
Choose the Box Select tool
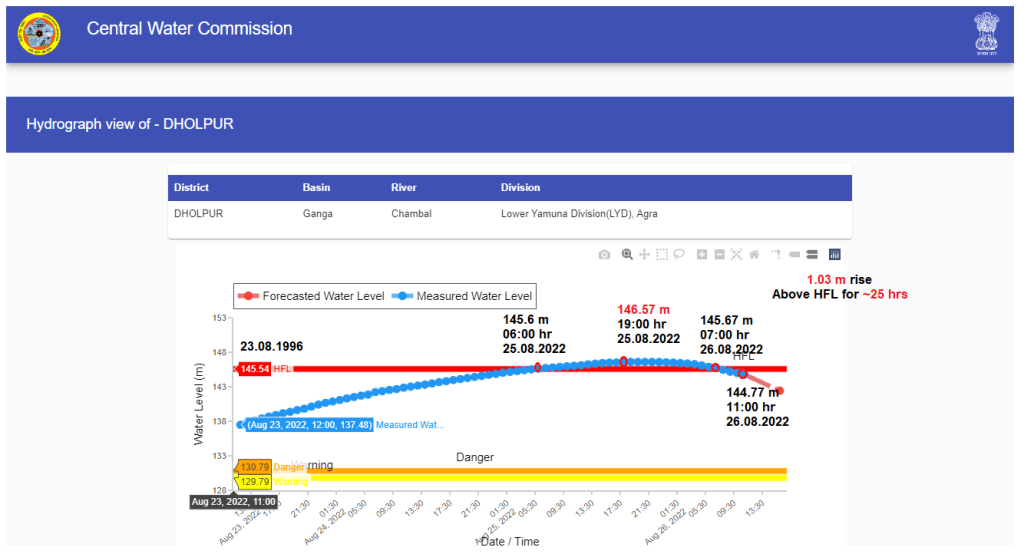(x=661, y=255)
